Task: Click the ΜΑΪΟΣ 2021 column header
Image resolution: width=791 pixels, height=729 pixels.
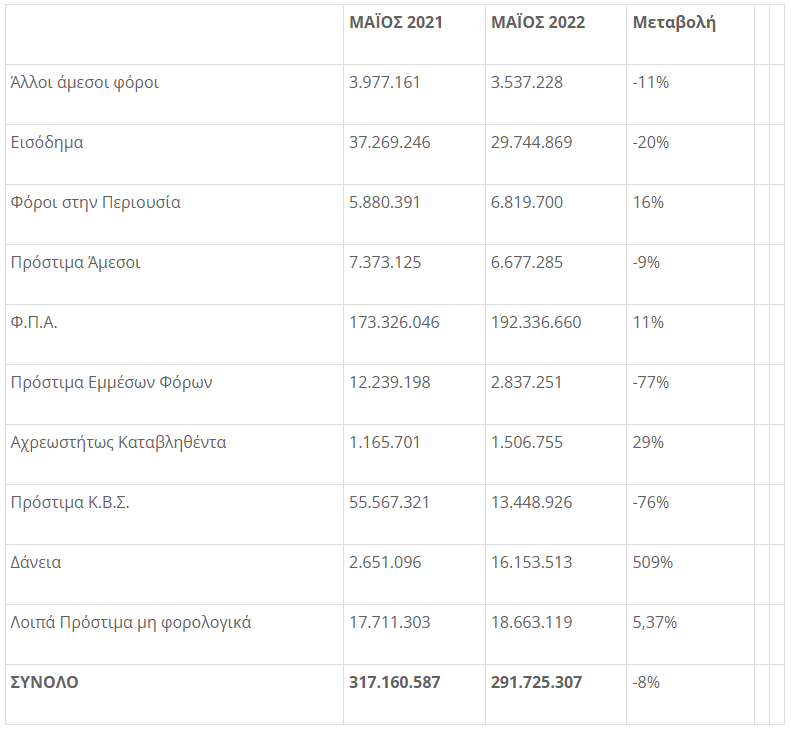Action: (x=396, y=22)
